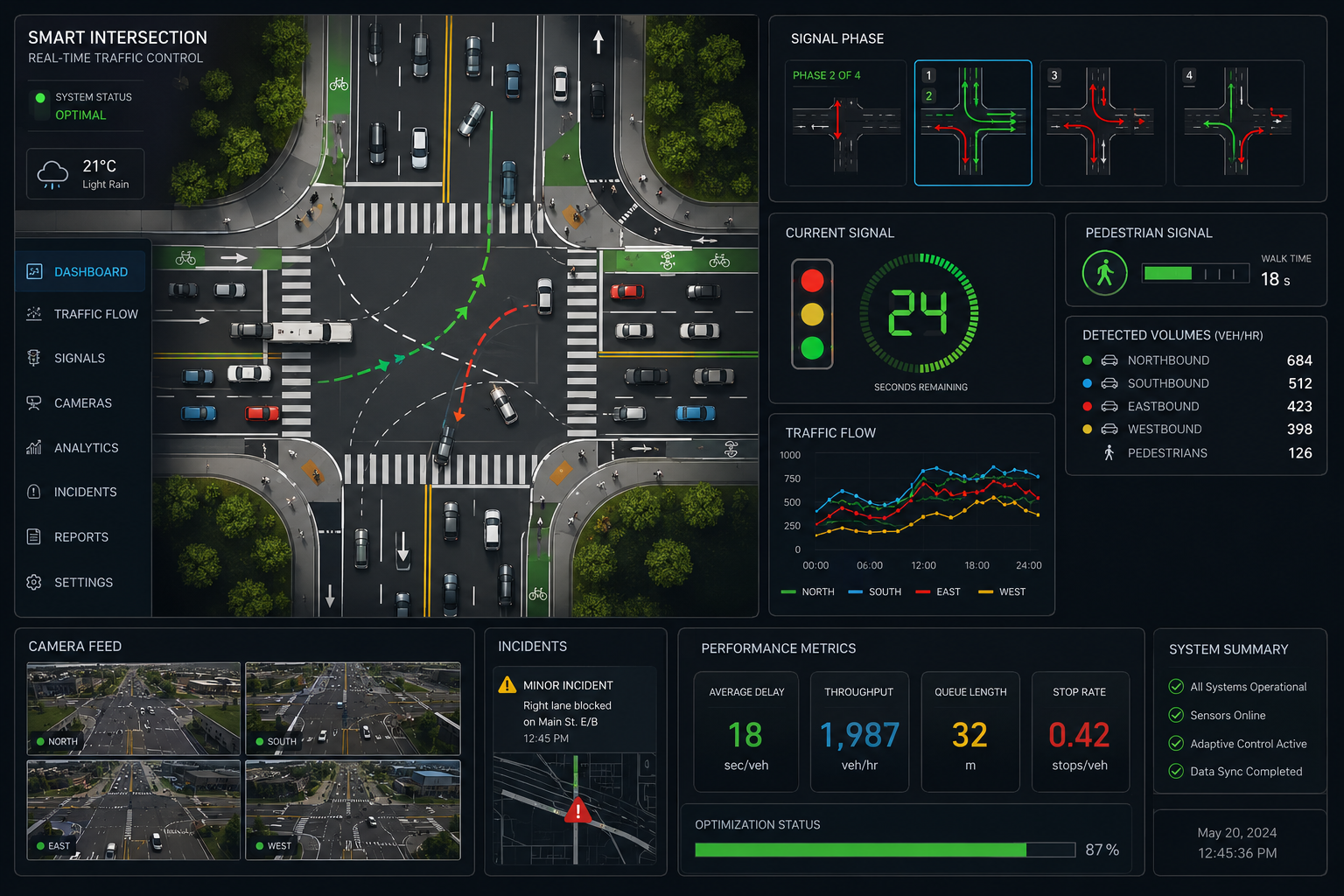Select signal phase 3 diagram
Viewport: 1344px width, 896px height.
1102,123
